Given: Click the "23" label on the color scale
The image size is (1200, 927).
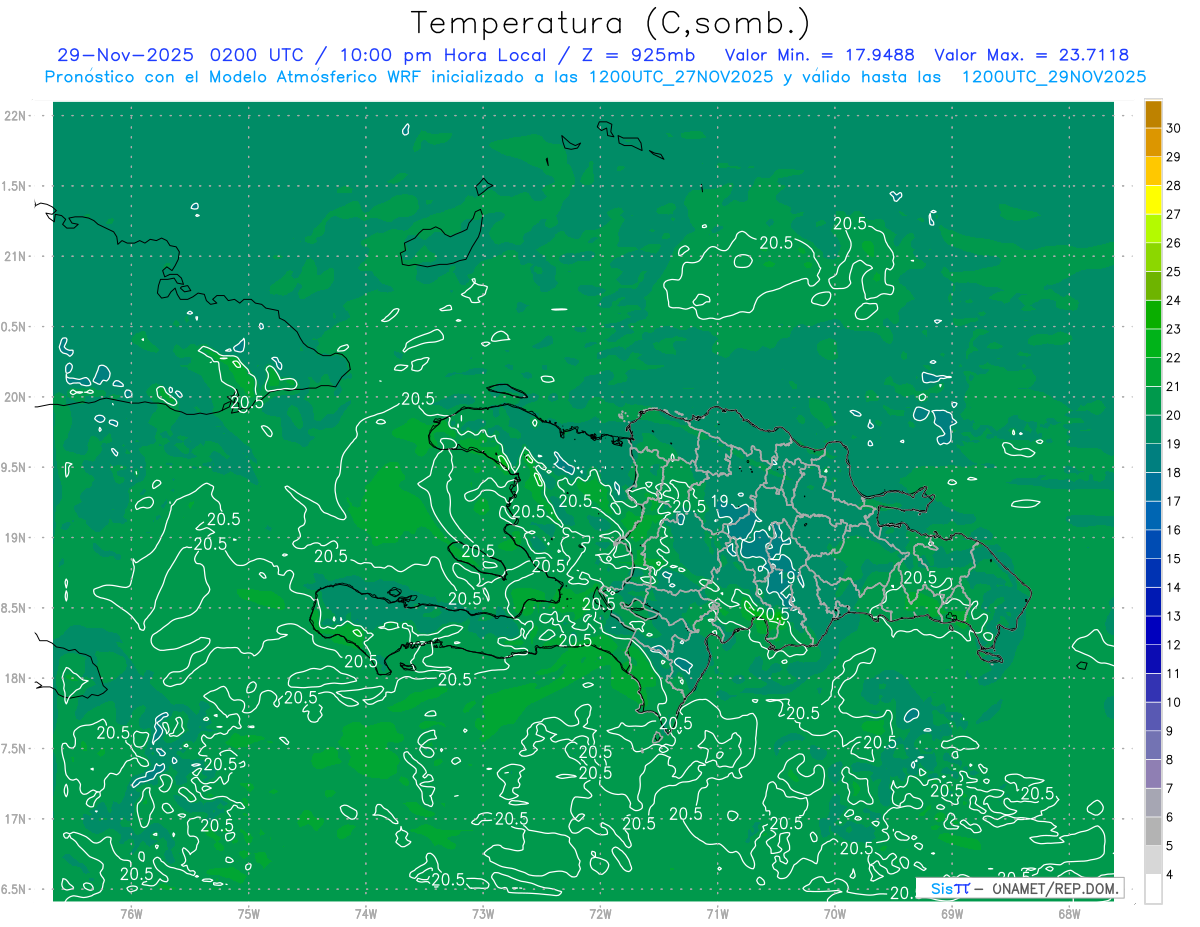Looking at the screenshot, I should pyautogui.click(x=1173, y=329).
